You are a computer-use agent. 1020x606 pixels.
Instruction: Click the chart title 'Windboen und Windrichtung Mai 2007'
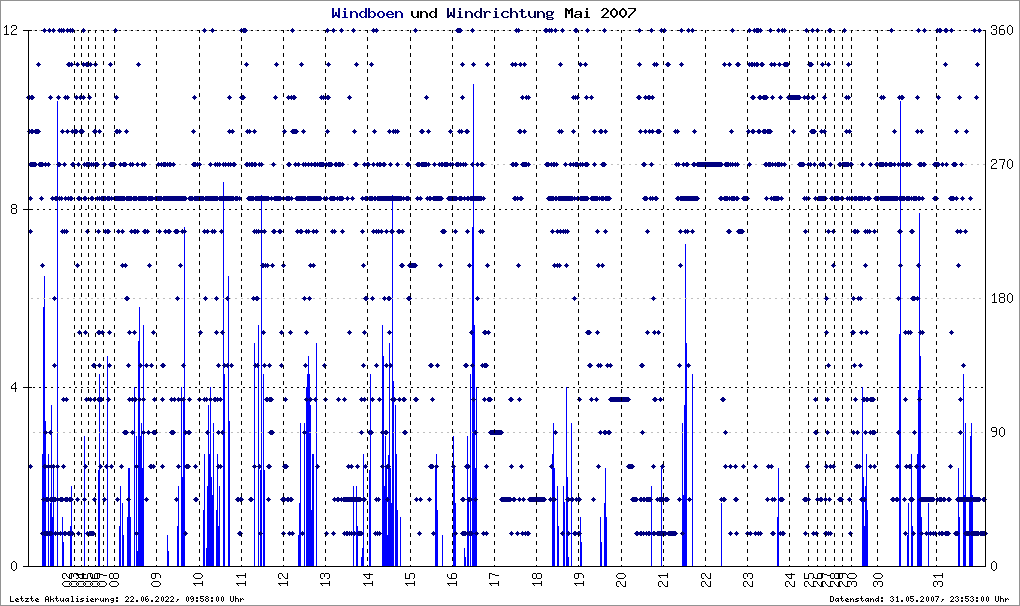(484, 13)
